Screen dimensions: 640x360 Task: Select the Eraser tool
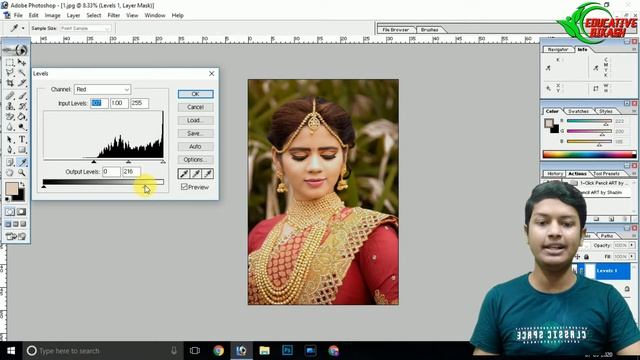pos(10,117)
